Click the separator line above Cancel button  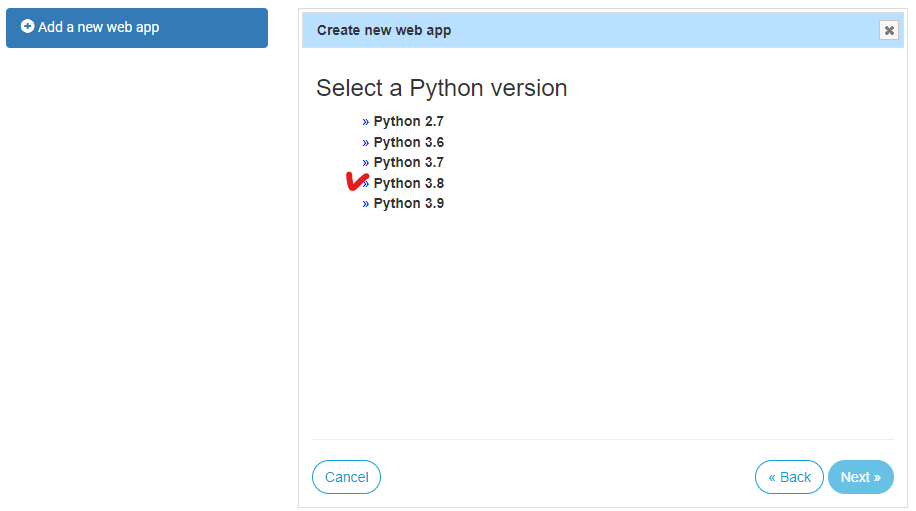(x=603, y=439)
